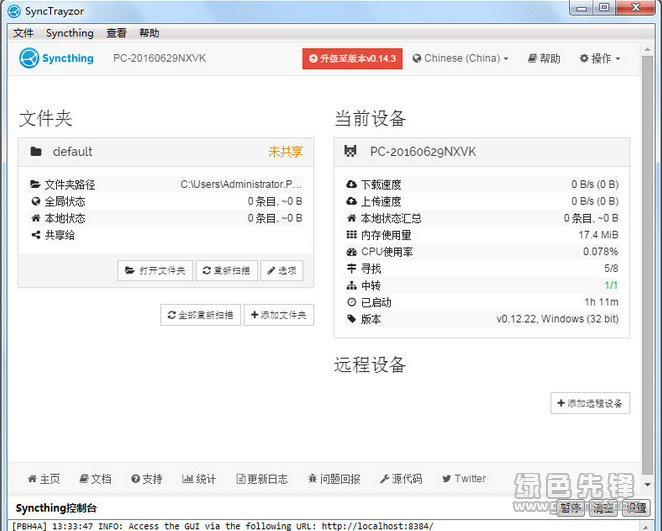Image resolution: width=662 pixels, height=531 pixels.
Task: Open the 问题回报 footer link
Action: tap(334, 479)
